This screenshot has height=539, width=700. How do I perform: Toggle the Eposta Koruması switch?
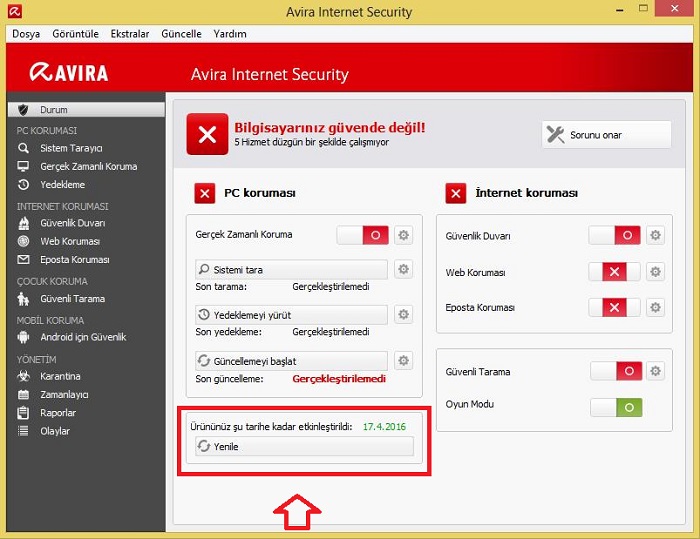pyautogui.click(x=614, y=307)
